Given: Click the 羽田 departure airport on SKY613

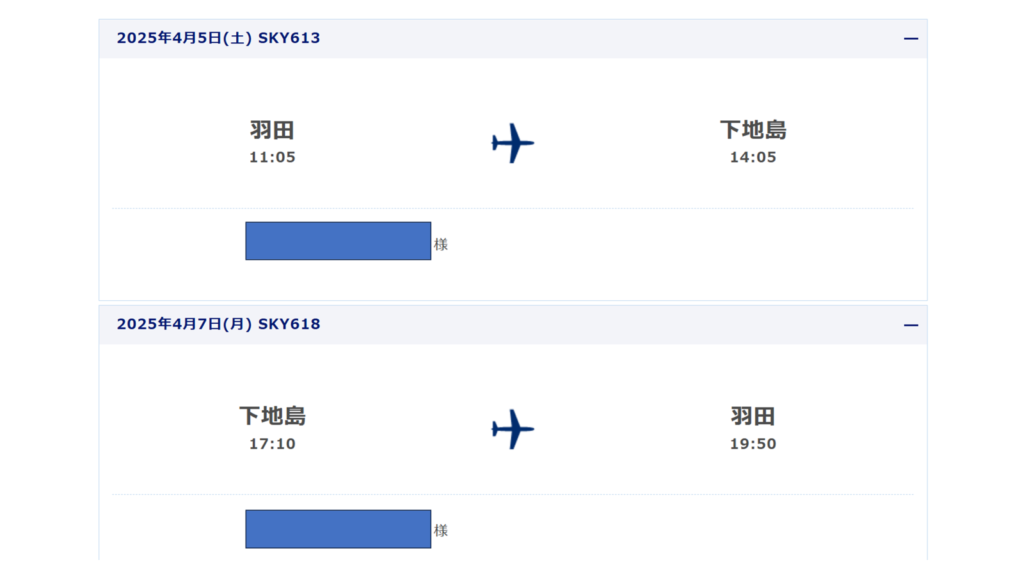Looking at the screenshot, I should pyautogui.click(x=272, y=129).
